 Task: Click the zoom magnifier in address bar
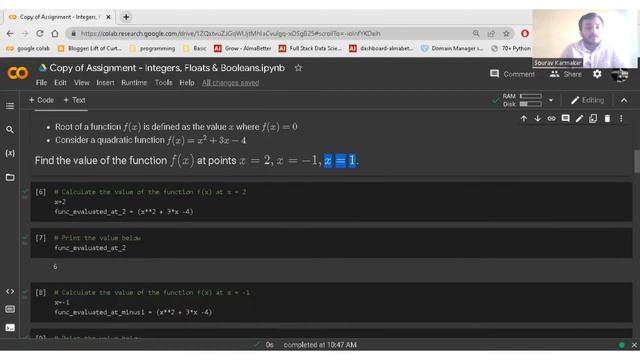point(476,33)
